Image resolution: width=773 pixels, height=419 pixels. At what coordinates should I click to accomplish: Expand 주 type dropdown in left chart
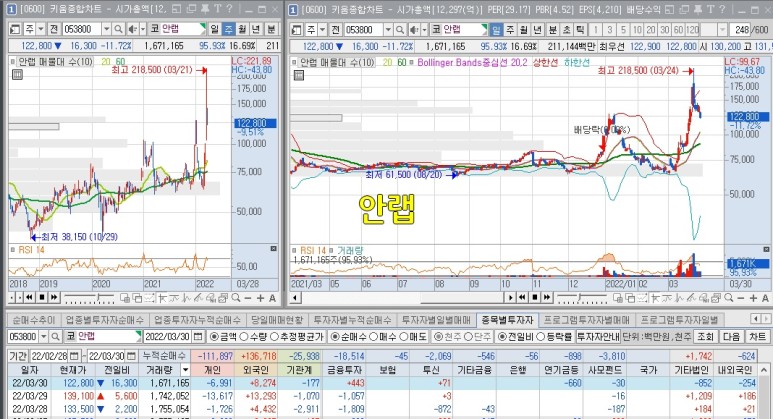pos(40,30)
